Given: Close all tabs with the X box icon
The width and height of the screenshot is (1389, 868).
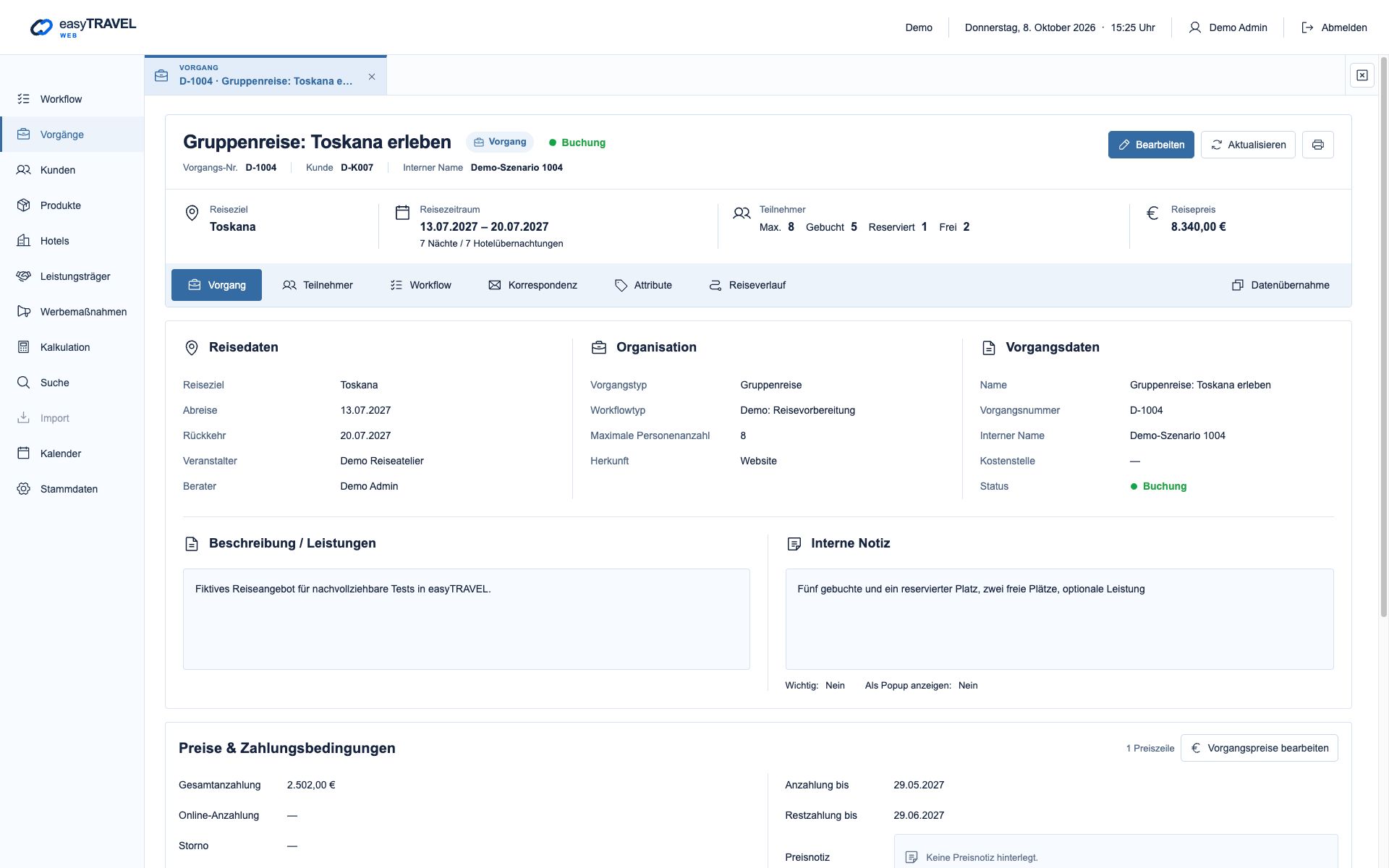Looking at the screenshot, I should 1362,75.
